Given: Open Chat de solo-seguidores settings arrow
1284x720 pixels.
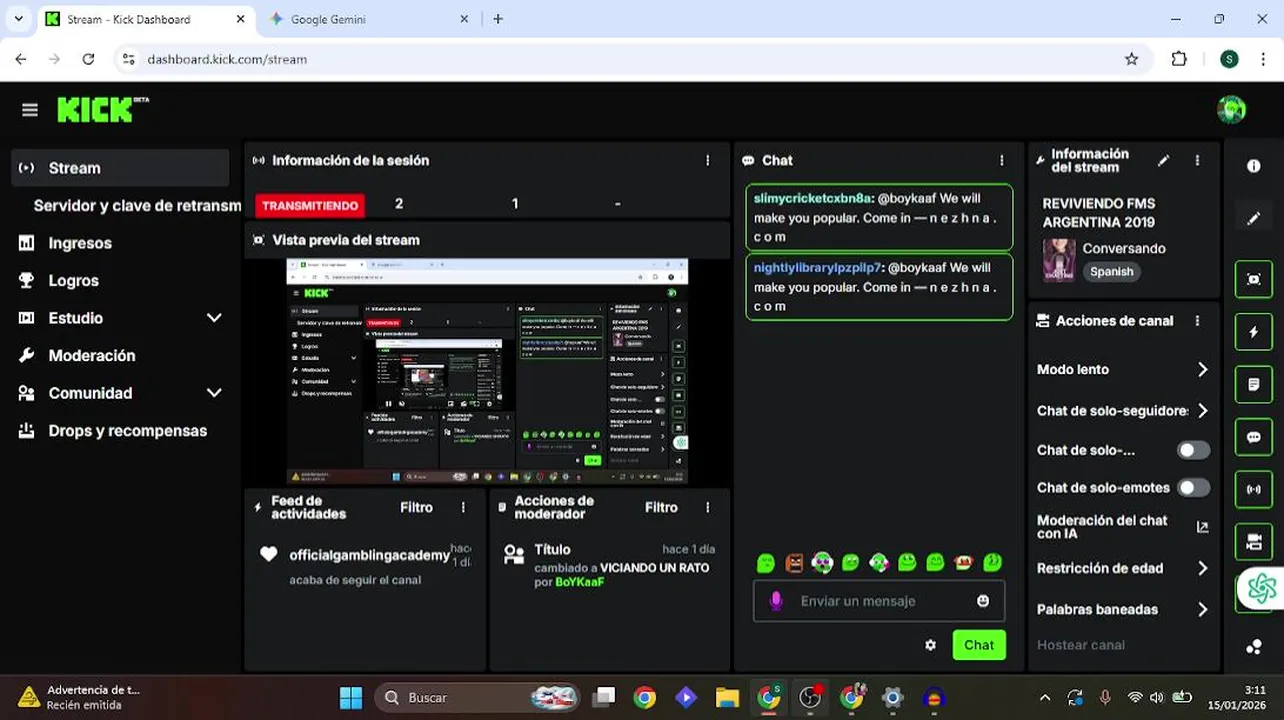Looking at the screenshot, I should coord(1202,411).
